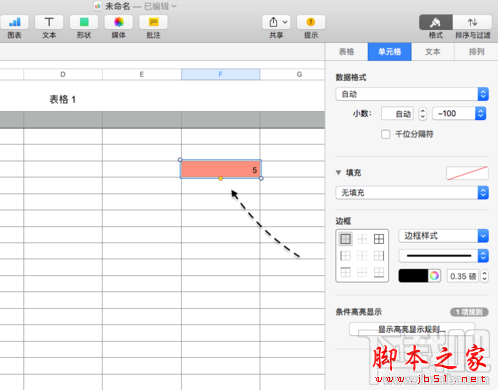498x390 pixels.
Task: Open the Sort and Filter icon
Action: point(472,22)
